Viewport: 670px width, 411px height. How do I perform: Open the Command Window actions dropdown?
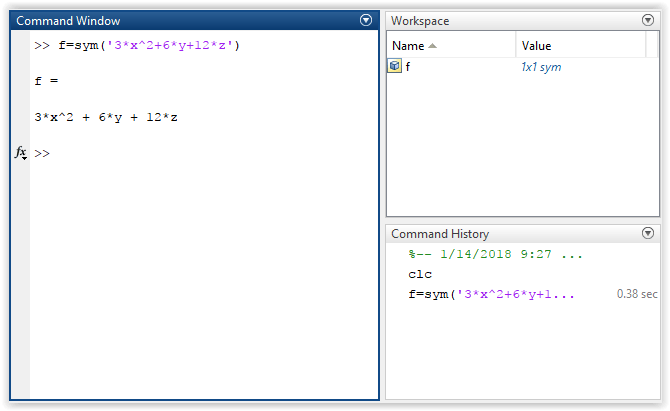click(x=366, y=20)
